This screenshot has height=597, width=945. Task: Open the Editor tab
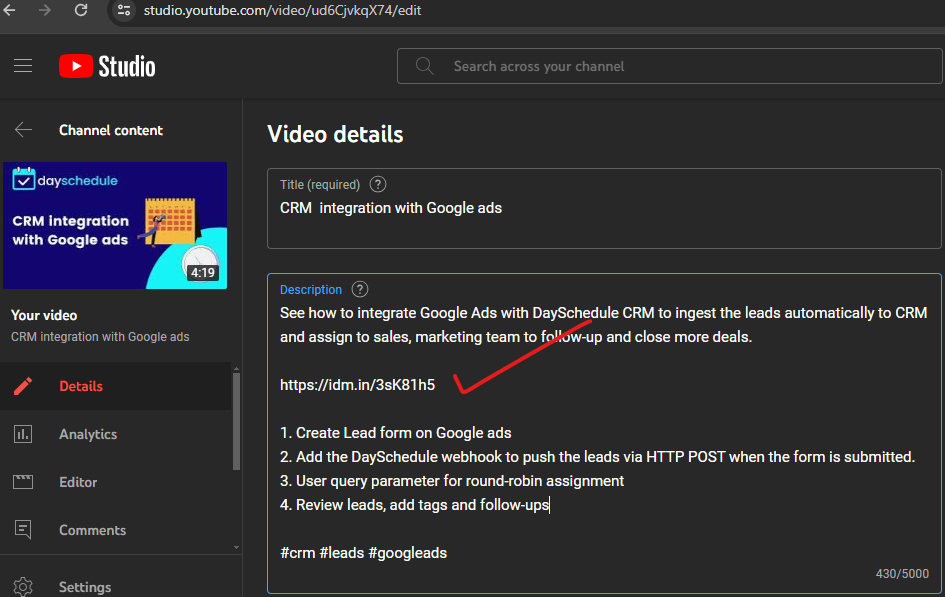click(x=116, y=482)
